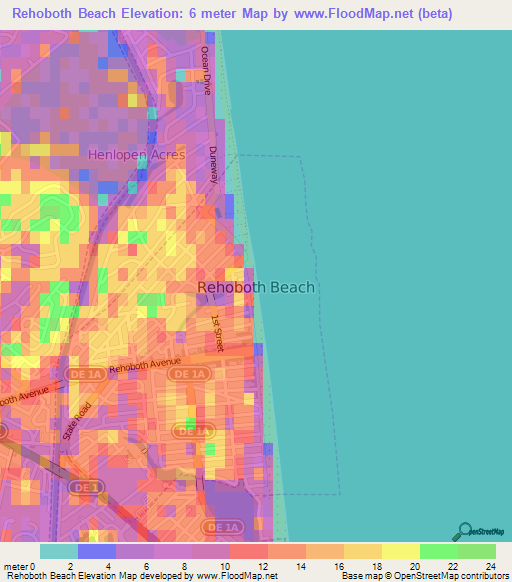Click the 'meter 0' legend label
The image size is (512, 582).
click(x=19, y=567)
